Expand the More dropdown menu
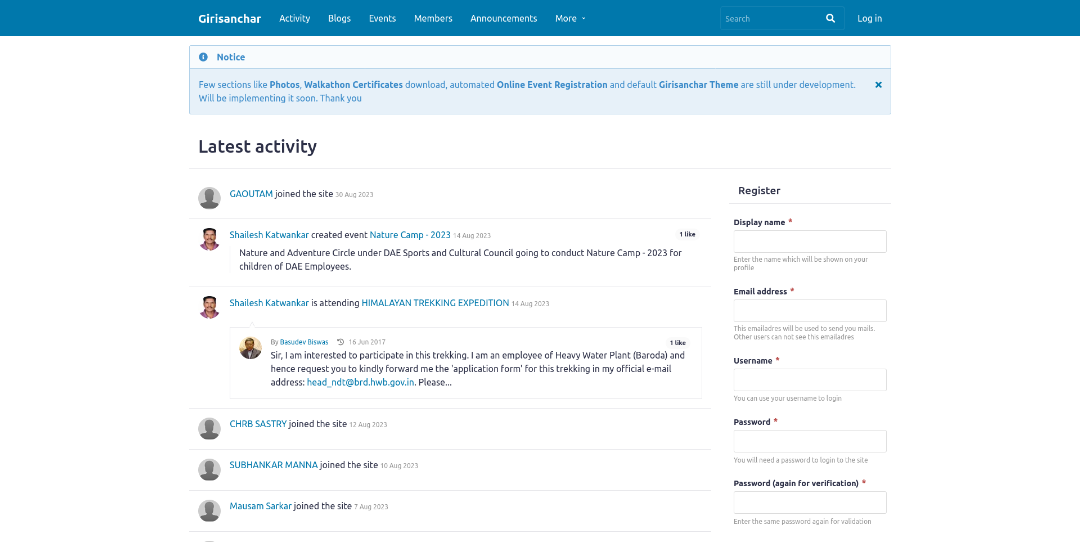The image size is (1080, 542). tap(570, 18)
